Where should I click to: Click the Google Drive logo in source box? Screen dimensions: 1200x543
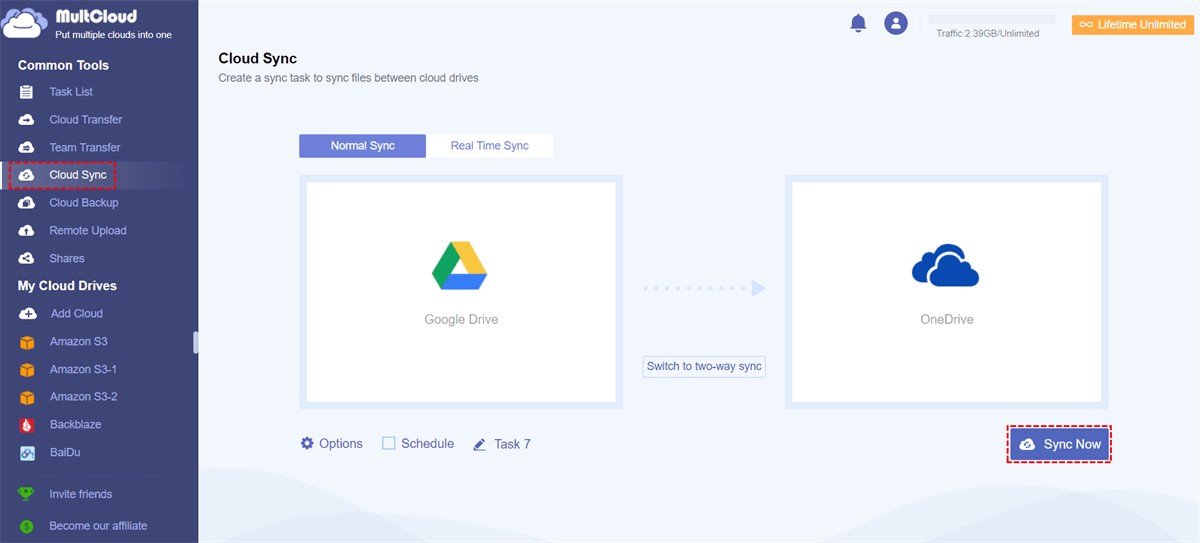click(x=459, y=266)
